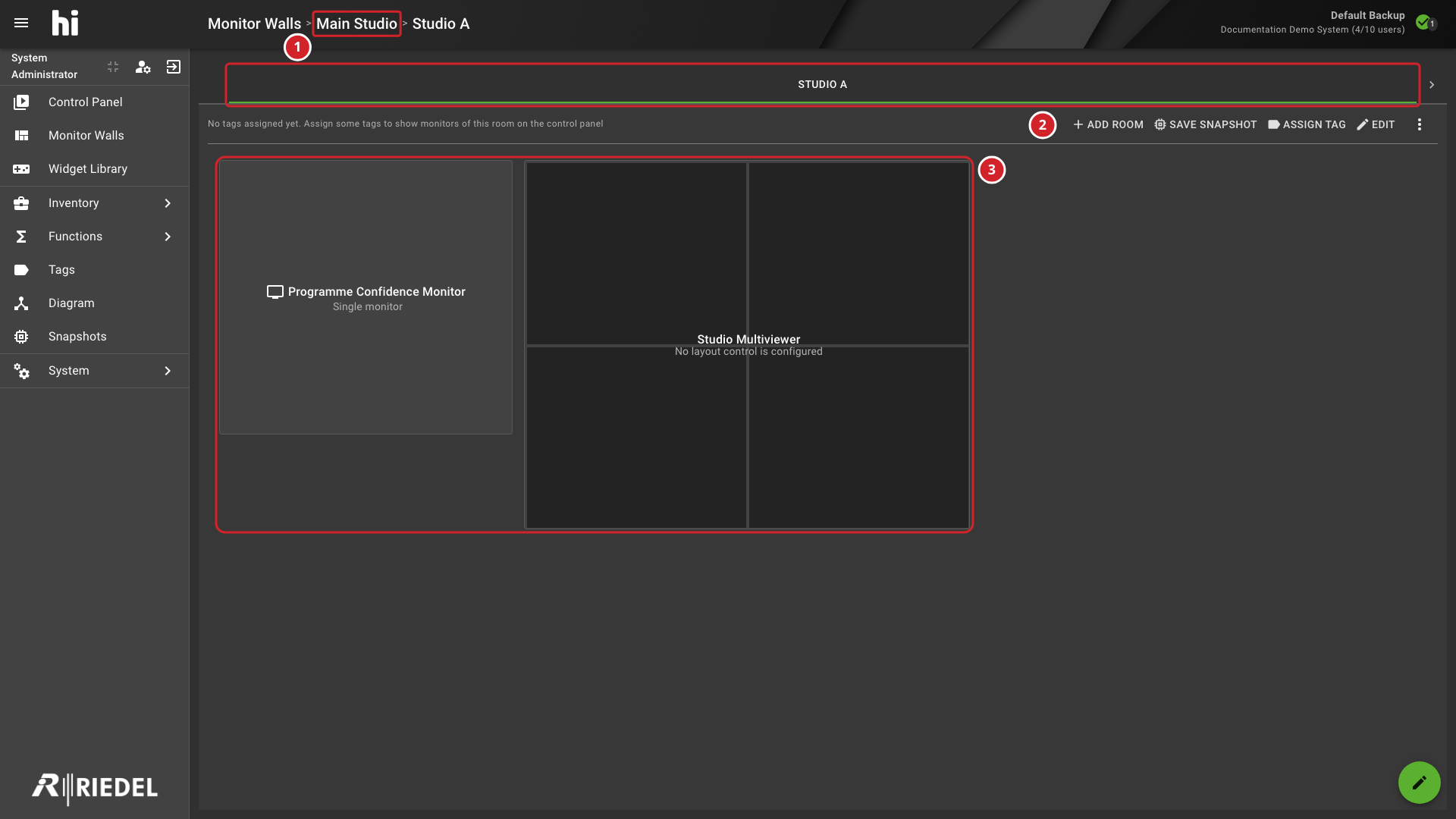Click the Functions sigma icon
This screenshot has height=819, width=1456.
pyautogui.click(x=21, y=237)
